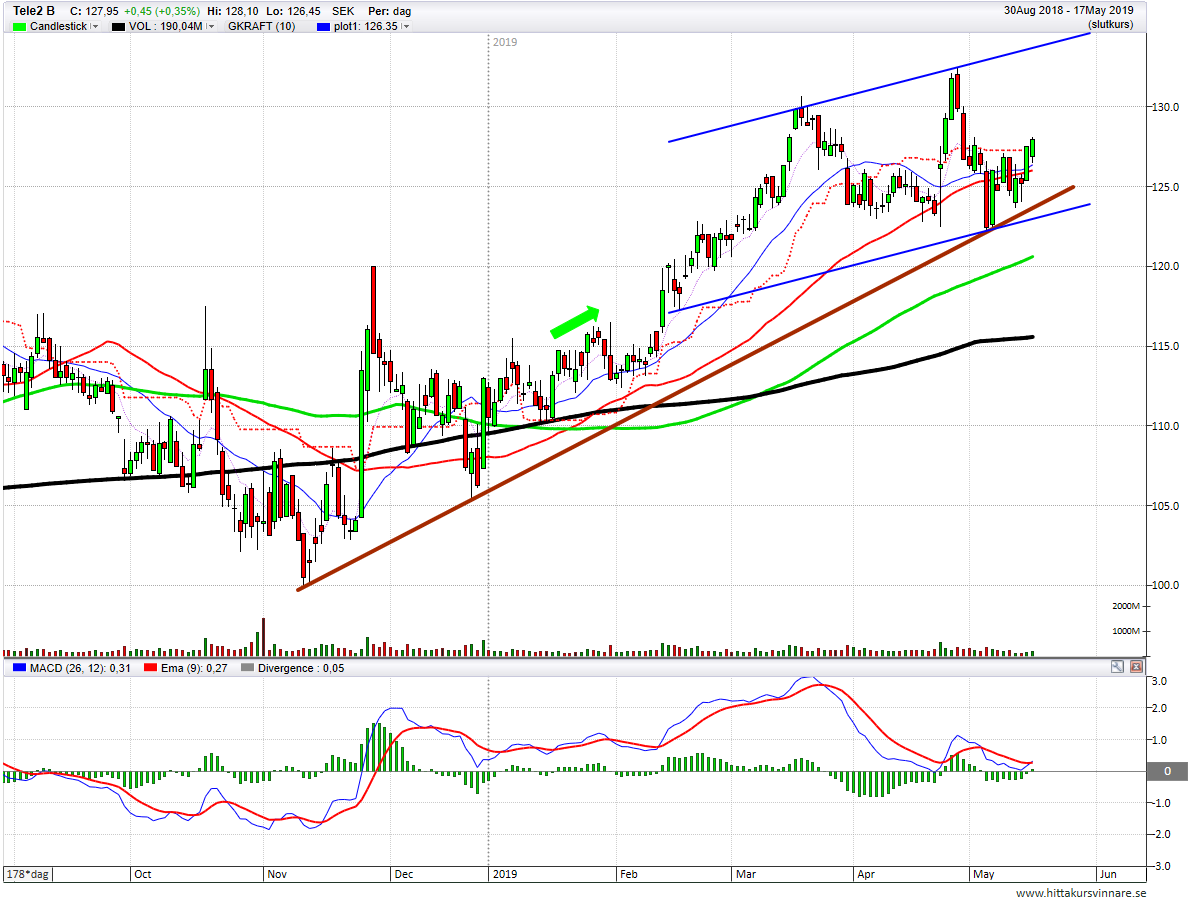Screen dimensions: 1191x898
Task: Open the VOL indicator dropdown arrow
Action: 210,27
